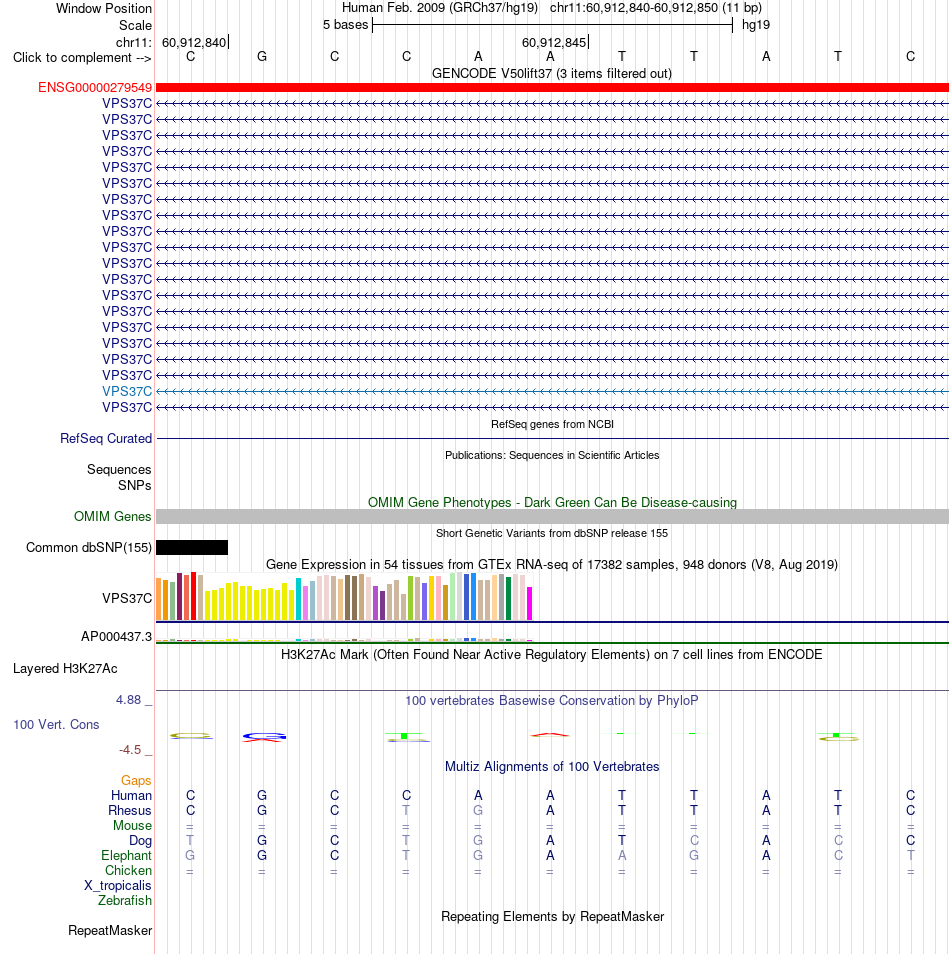This screenshot has height=954, width=950.
Task: Click 'Repeating Elements by RepeatMasker' title
Action: (x=552, y=916)
